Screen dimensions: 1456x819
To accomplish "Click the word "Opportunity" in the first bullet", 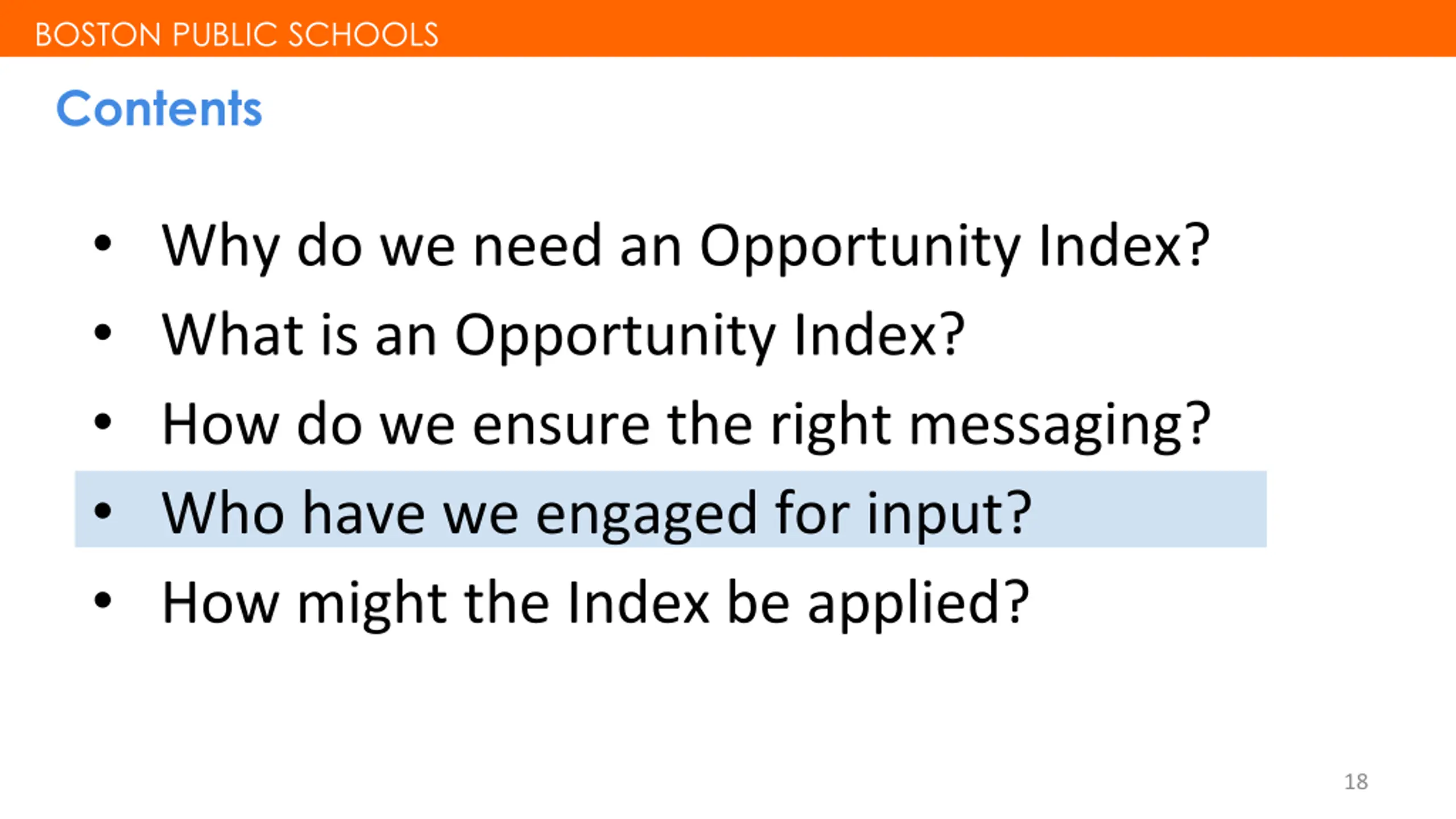I will pos(859,247).
